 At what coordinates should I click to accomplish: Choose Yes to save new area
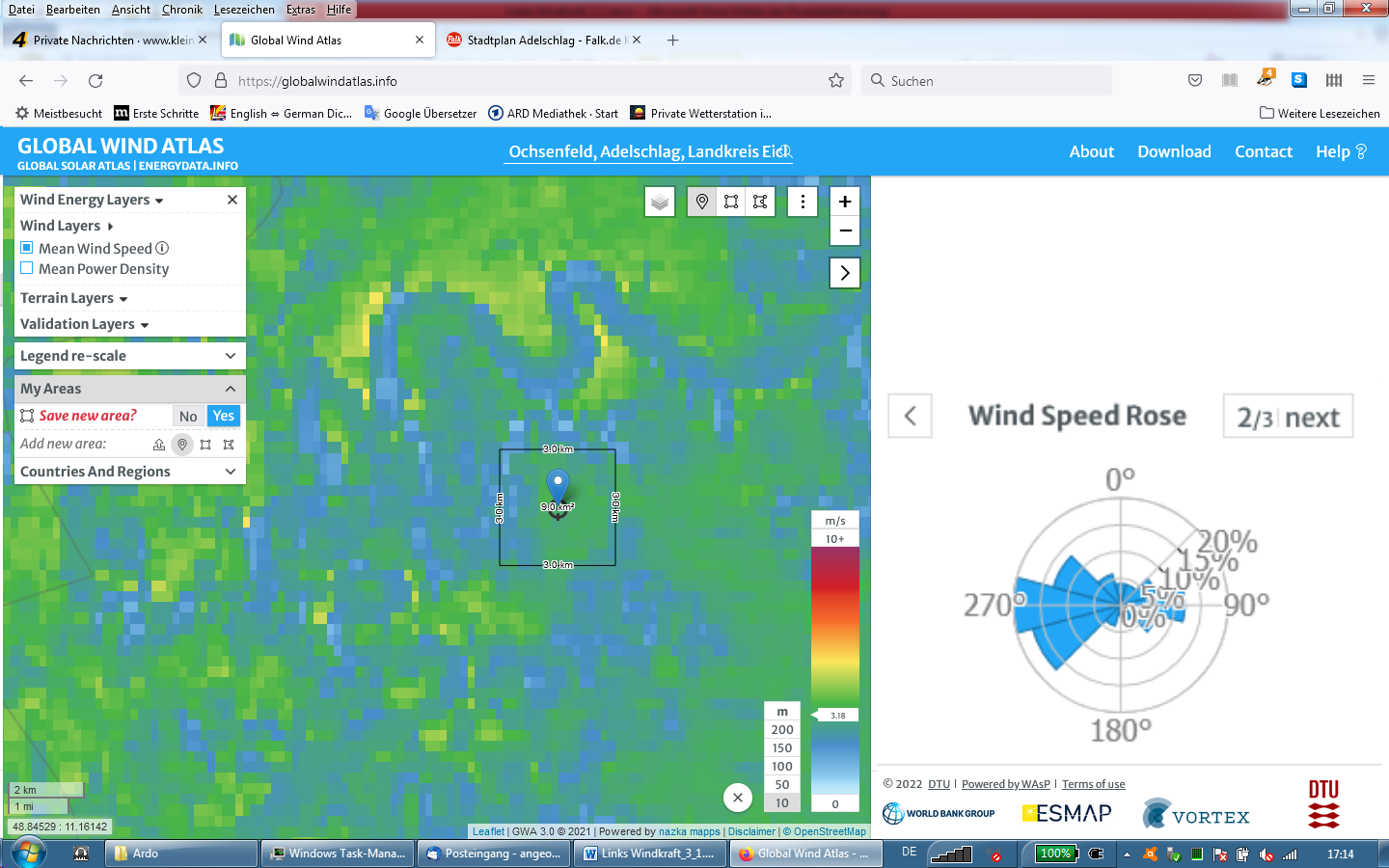point(224,416)
